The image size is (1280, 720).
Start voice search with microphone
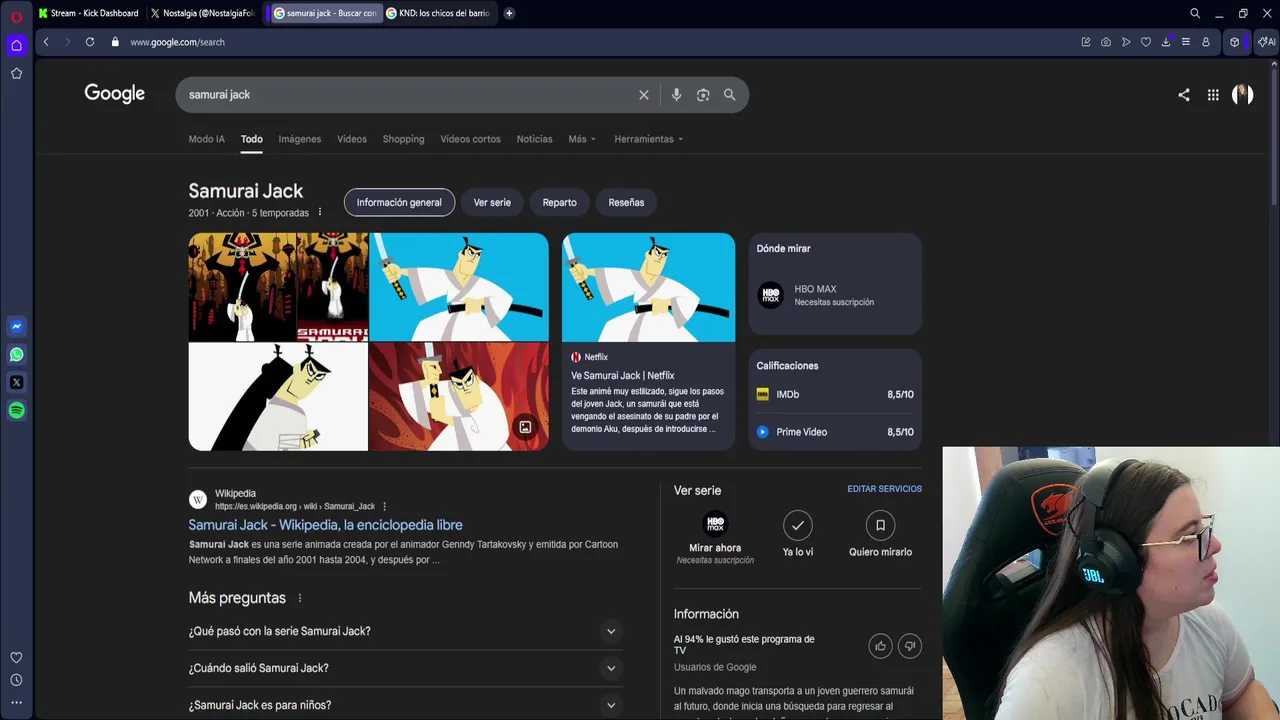click(x=676, y=95)
